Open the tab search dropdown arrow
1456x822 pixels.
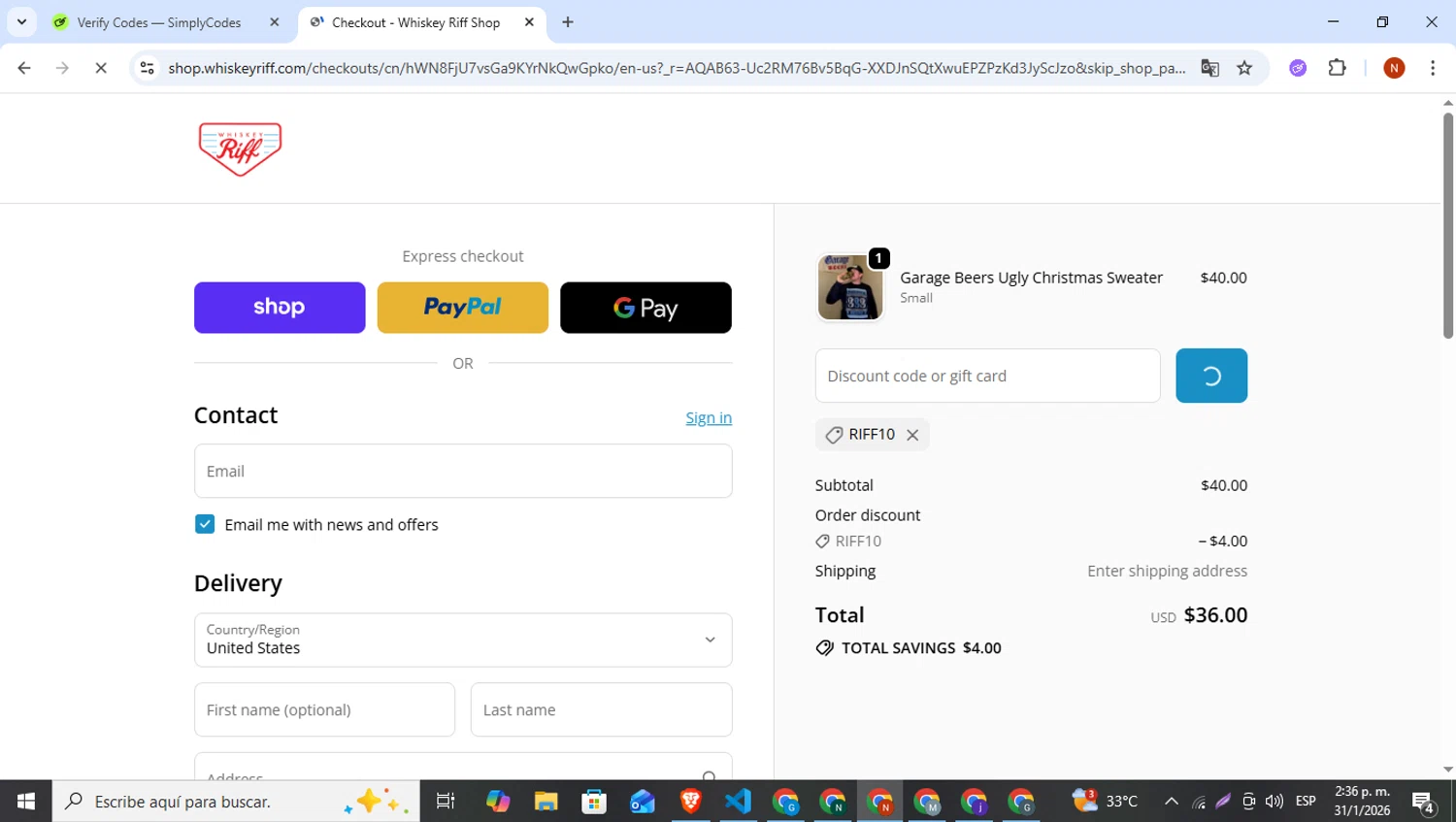[21, 22]
